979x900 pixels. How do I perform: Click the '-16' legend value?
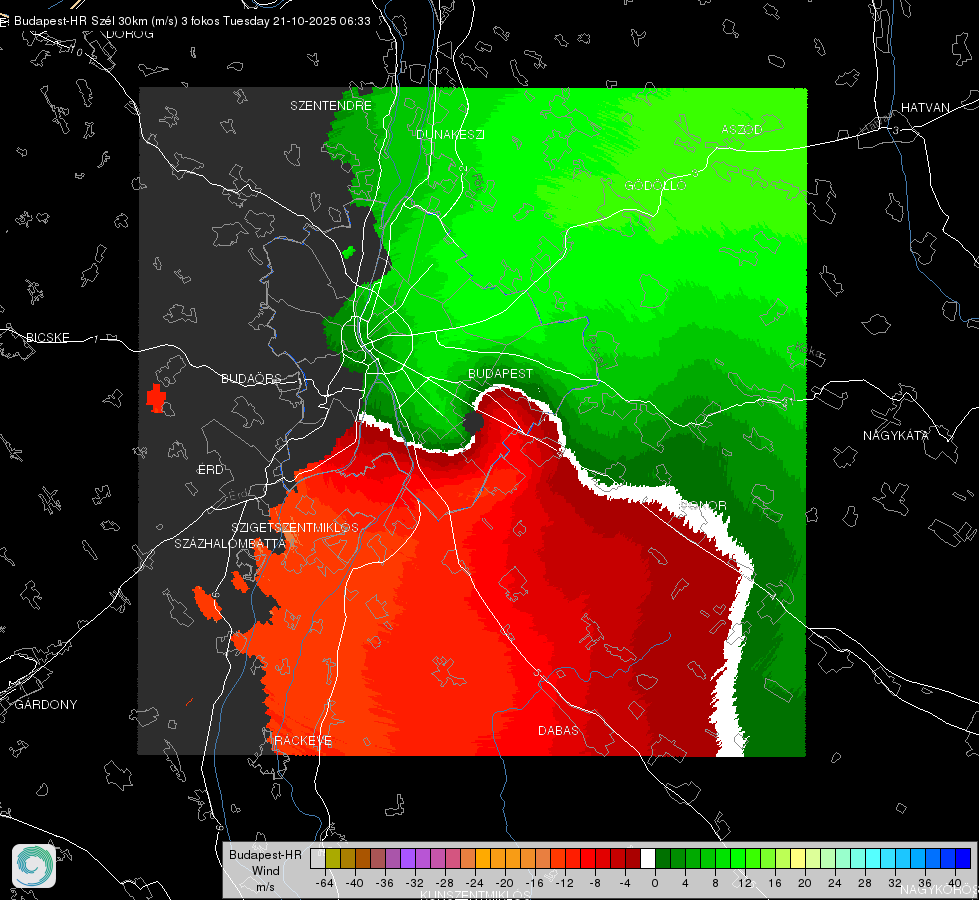(x=535, y=883)
